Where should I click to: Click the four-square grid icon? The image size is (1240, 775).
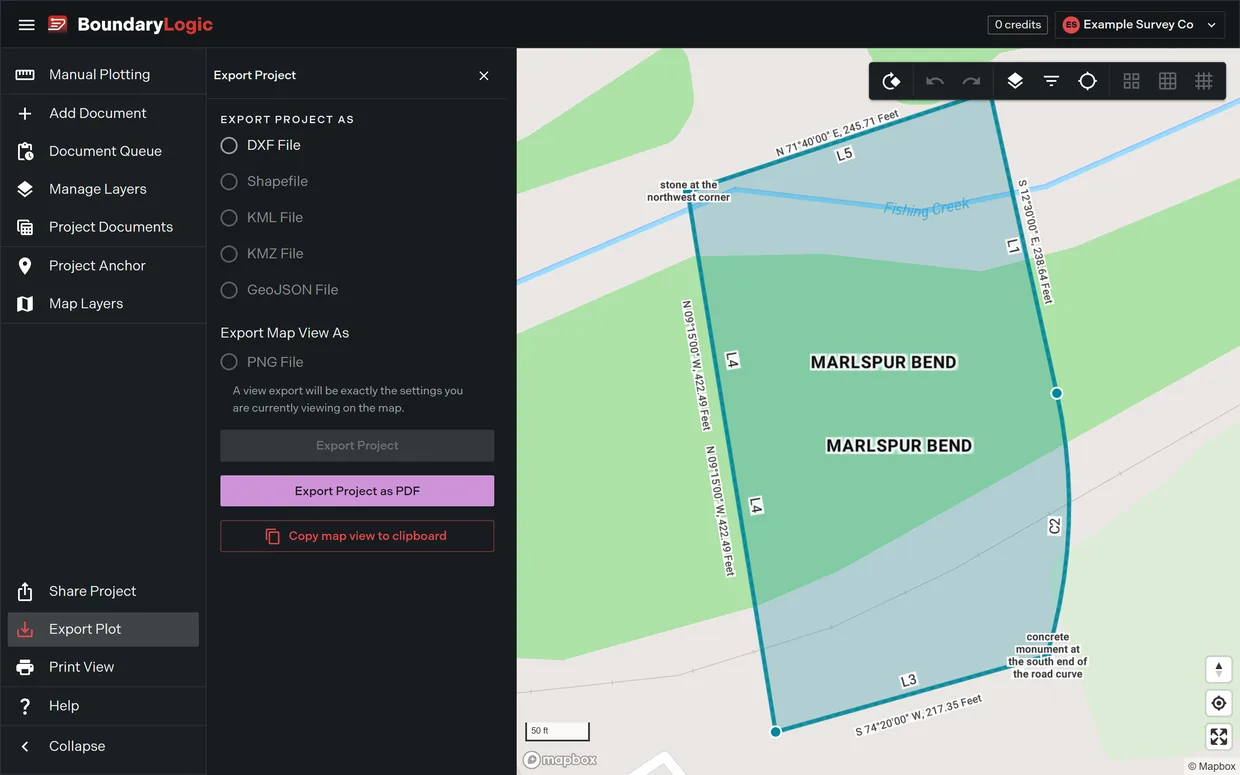(x=1131, y=81)
